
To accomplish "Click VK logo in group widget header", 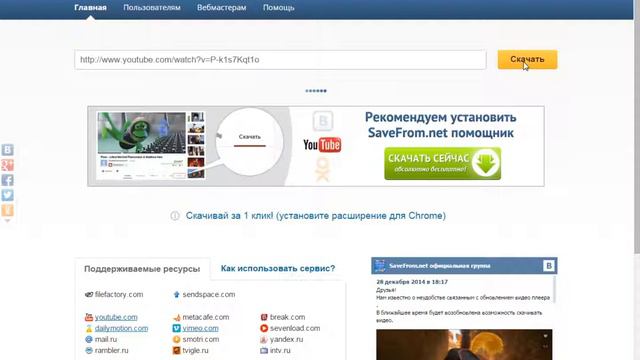I will pyautogui.click(x=549, y=266).
